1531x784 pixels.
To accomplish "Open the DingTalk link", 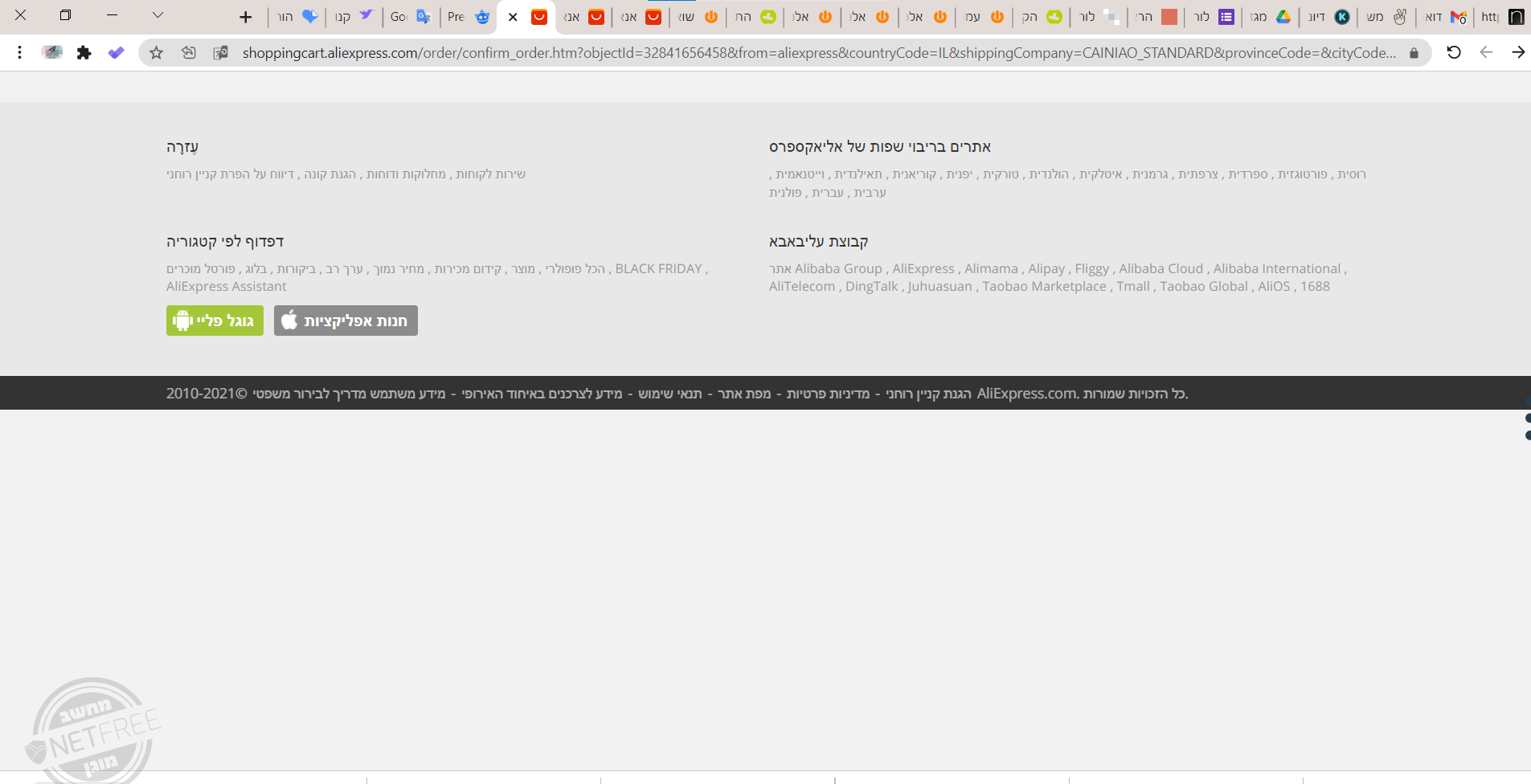I will pos(872,287).
